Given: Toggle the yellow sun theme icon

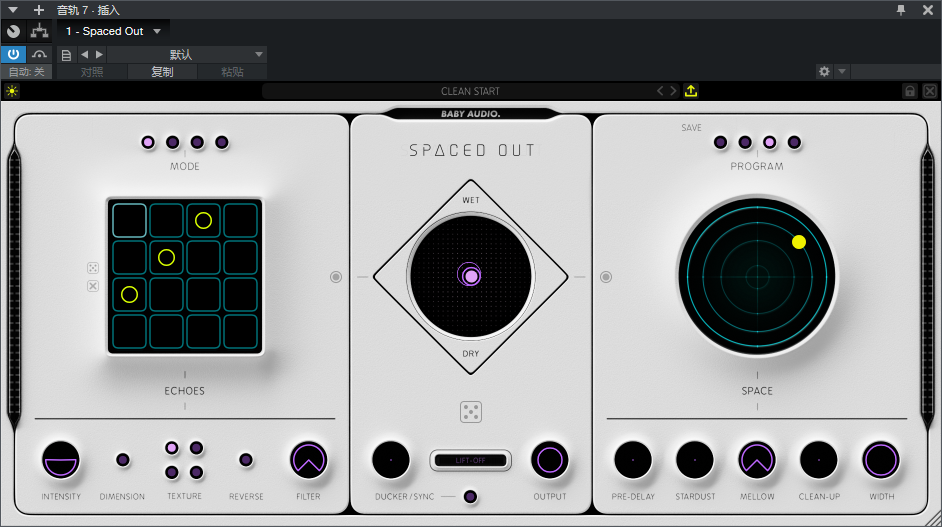Looking at the screenshot, I should (12, 91).
